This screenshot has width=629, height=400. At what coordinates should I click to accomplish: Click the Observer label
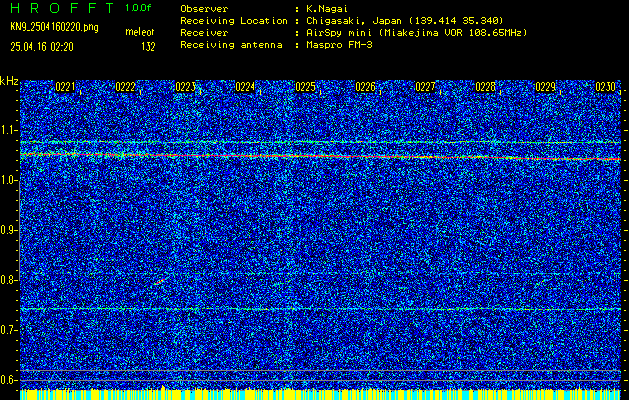click(x=204, y=8)
